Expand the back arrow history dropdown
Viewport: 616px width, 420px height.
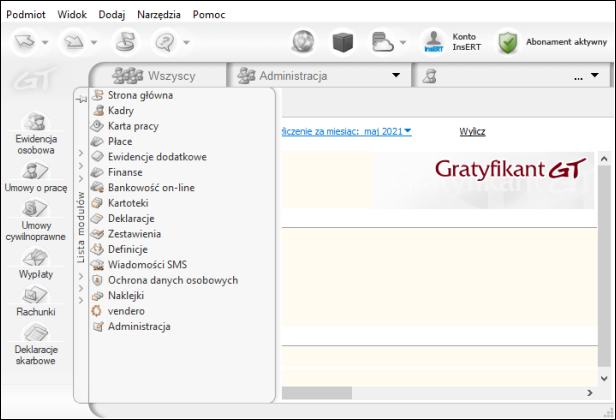[45, 42]
